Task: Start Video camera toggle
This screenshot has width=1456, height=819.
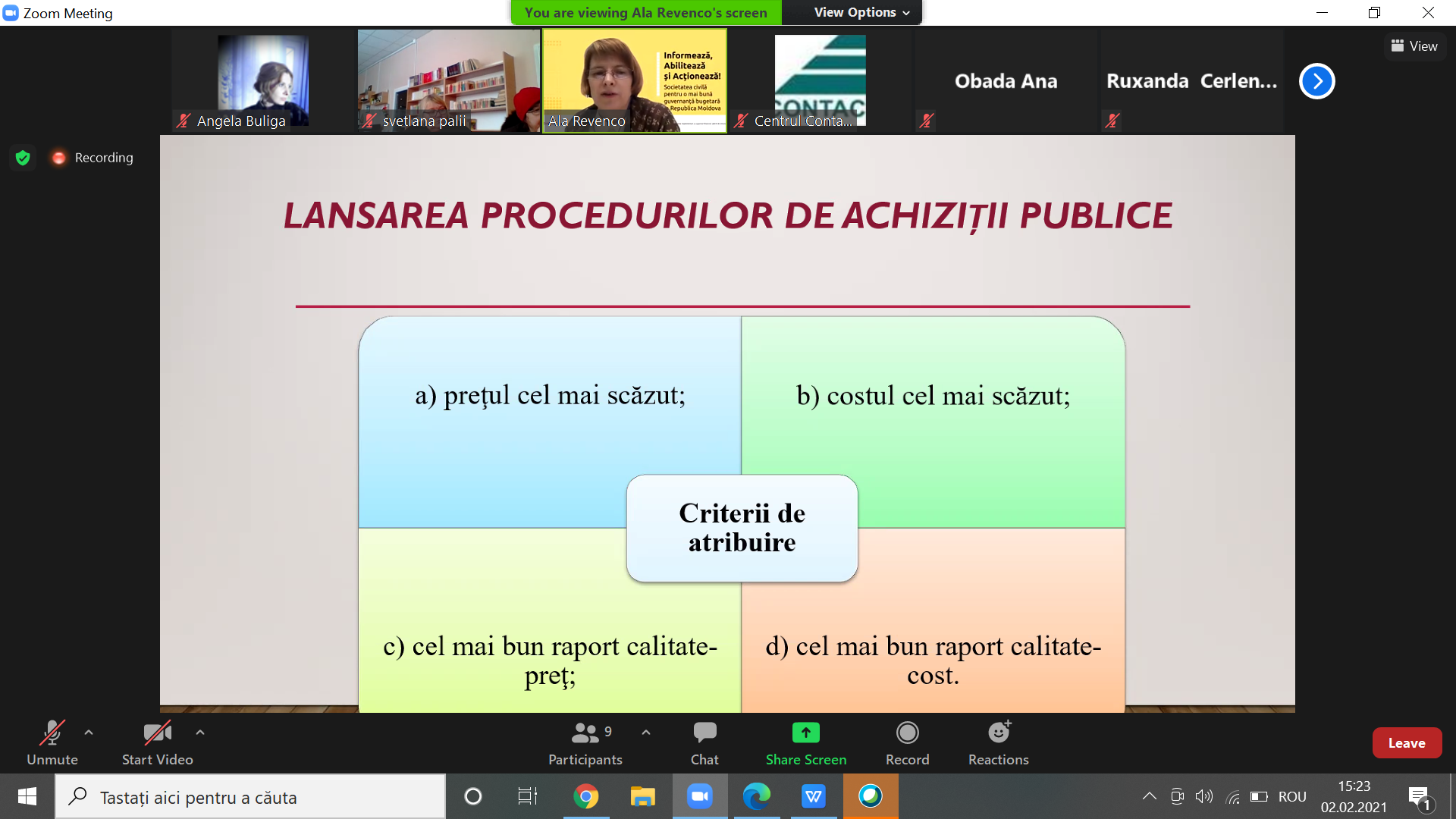Action: [x=157, y=733]
